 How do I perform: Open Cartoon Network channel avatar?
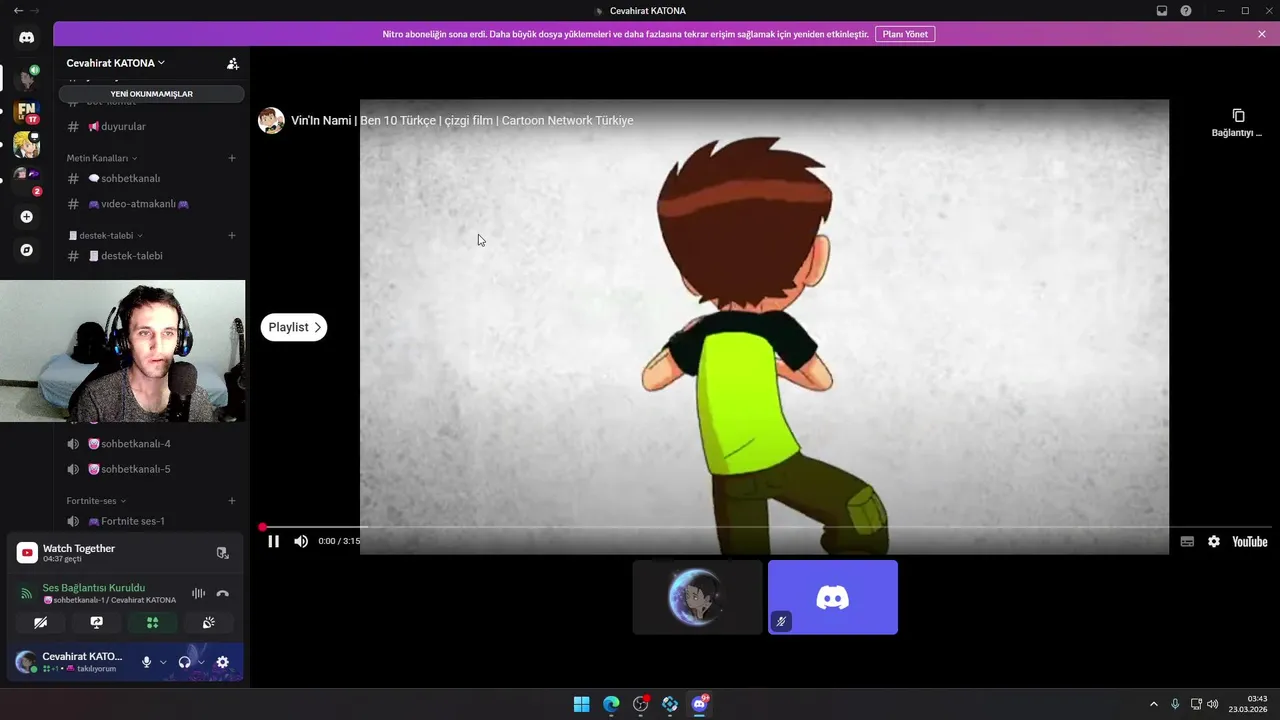(x=271, y=120)
